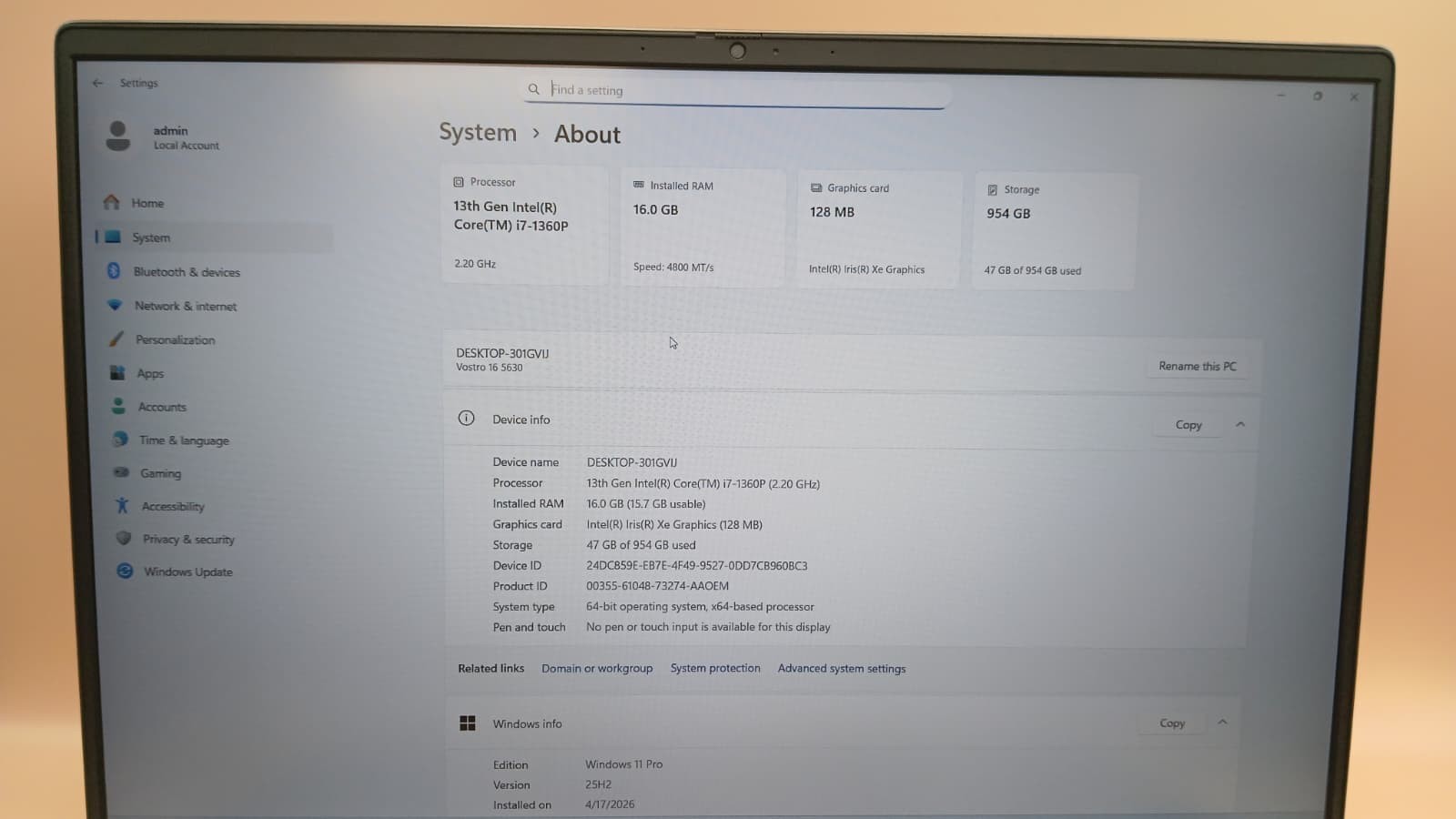The image size is (1456, 819).
Task: Click the Graphics card 128 MB card
Action: [x=878, y=229]
